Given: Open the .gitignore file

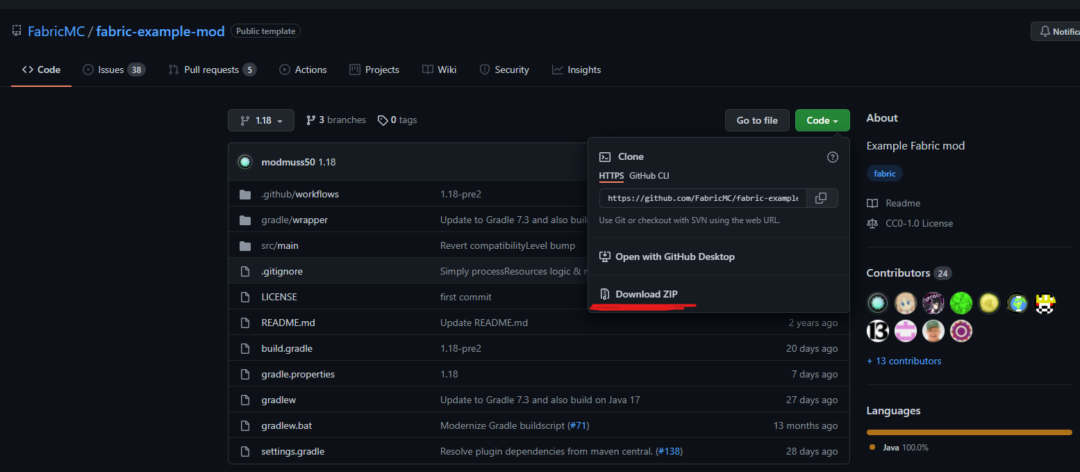Looking at the screenshot, I should click(x=282, y=271).
